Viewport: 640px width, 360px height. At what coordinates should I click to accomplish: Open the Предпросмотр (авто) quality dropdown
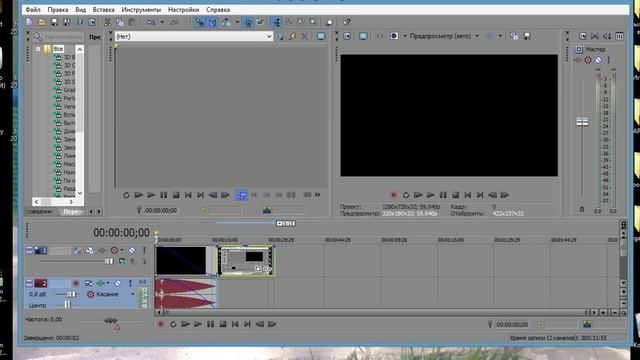click(x=477, y=36)
